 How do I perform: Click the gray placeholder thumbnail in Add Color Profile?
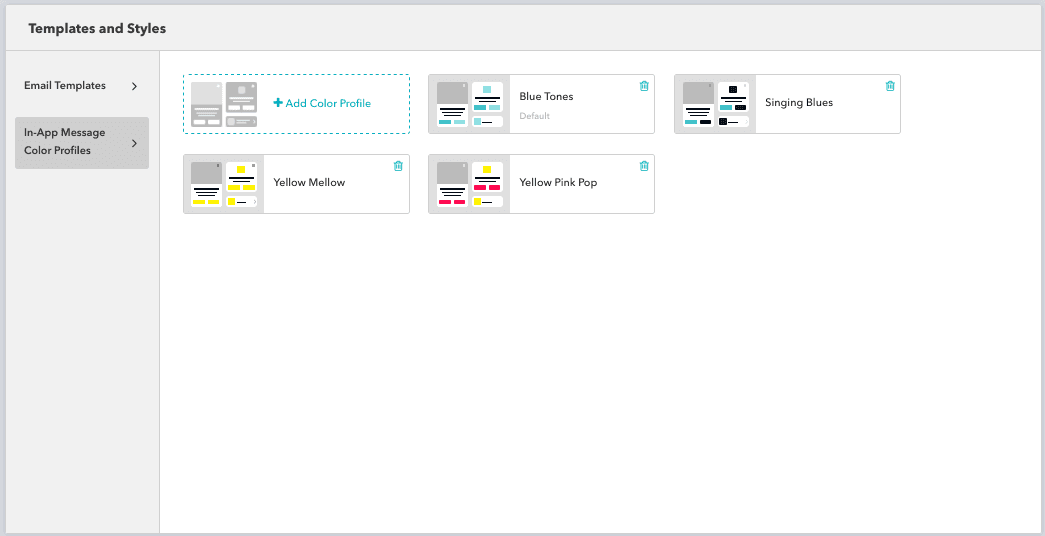pyautogui.click(x=224, y=104)
